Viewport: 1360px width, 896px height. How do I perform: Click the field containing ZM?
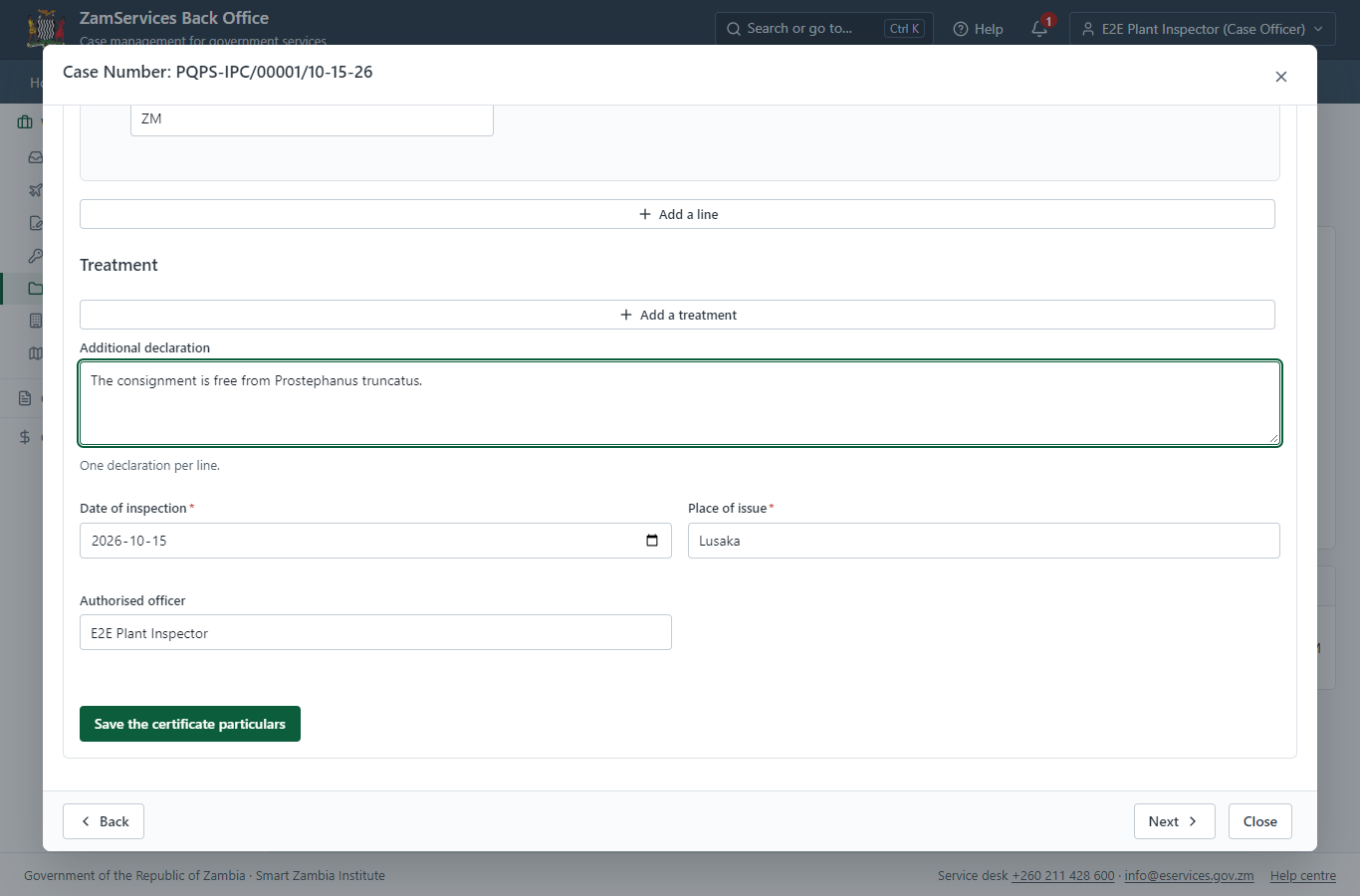pos(312,118)
